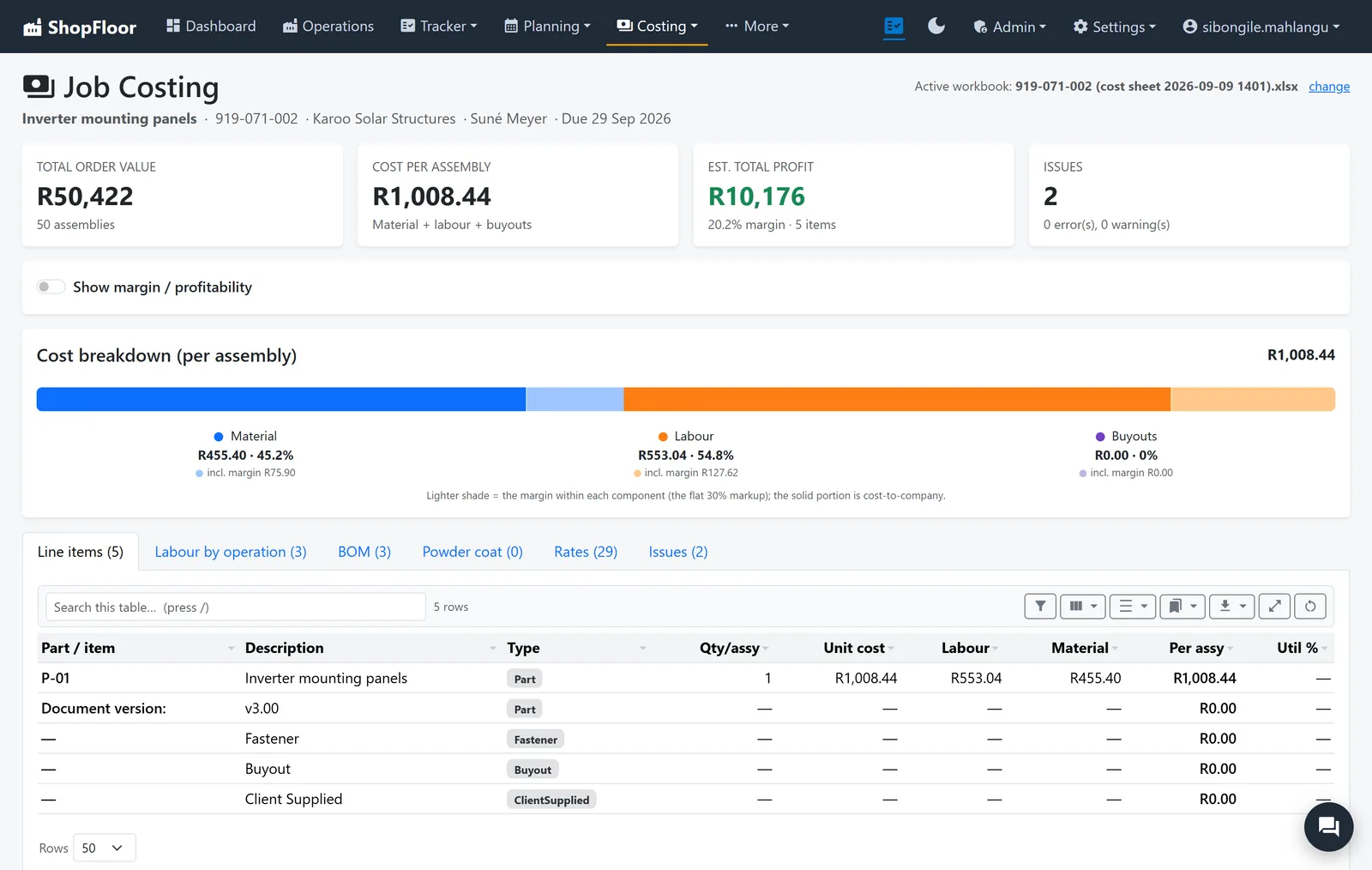Open the Costing menu
The width and height of the screenshot is (1372, 870).
click(657, 27)
